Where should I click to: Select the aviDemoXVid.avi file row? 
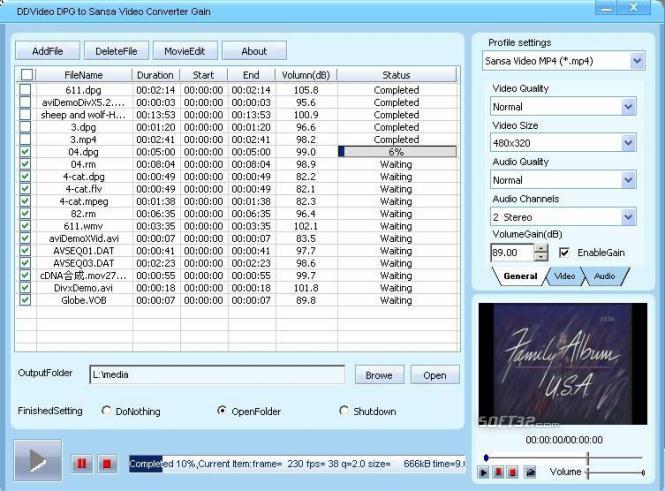(x=238, y=238)
